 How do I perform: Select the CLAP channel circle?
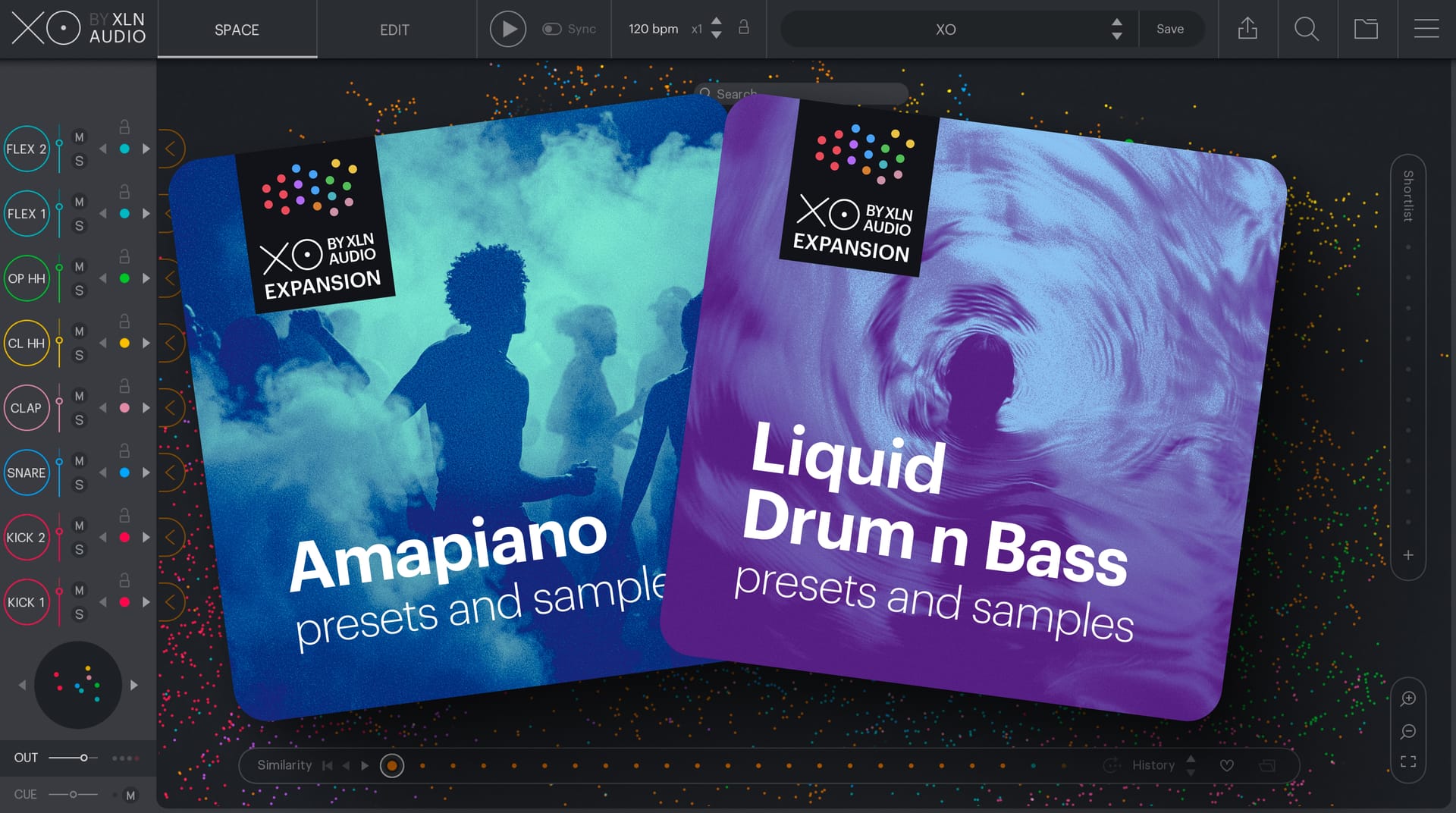pos(27,408)
